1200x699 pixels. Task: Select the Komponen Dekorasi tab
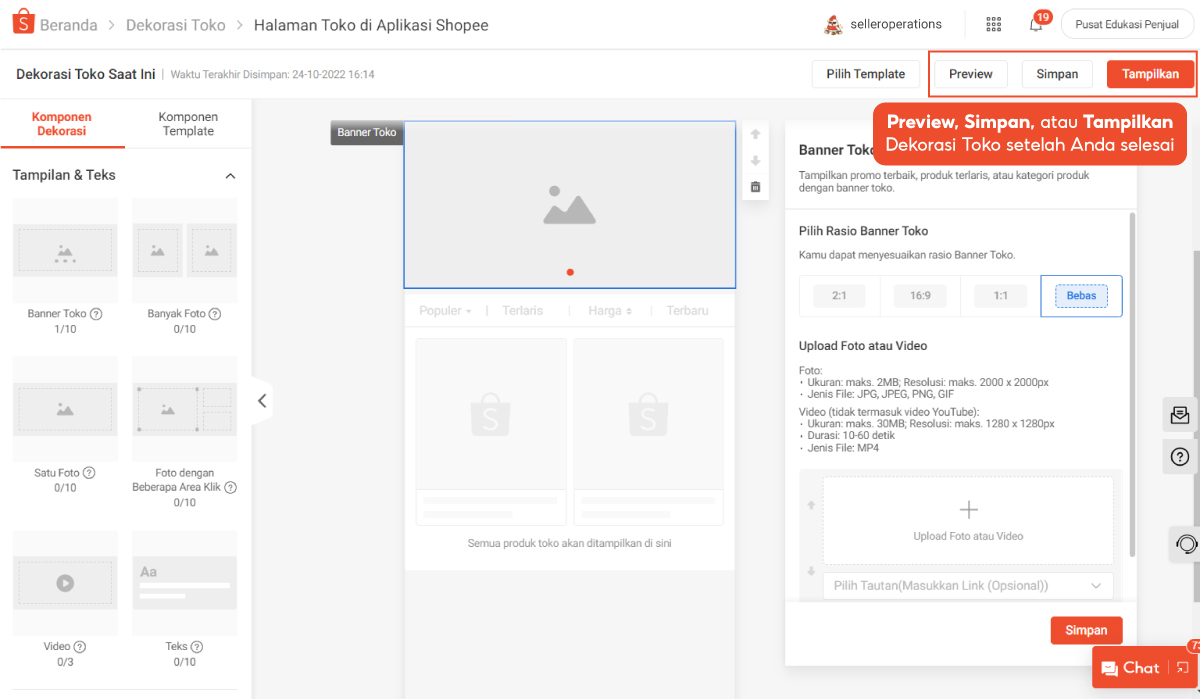pyautogui.click(x=62, y=124)
